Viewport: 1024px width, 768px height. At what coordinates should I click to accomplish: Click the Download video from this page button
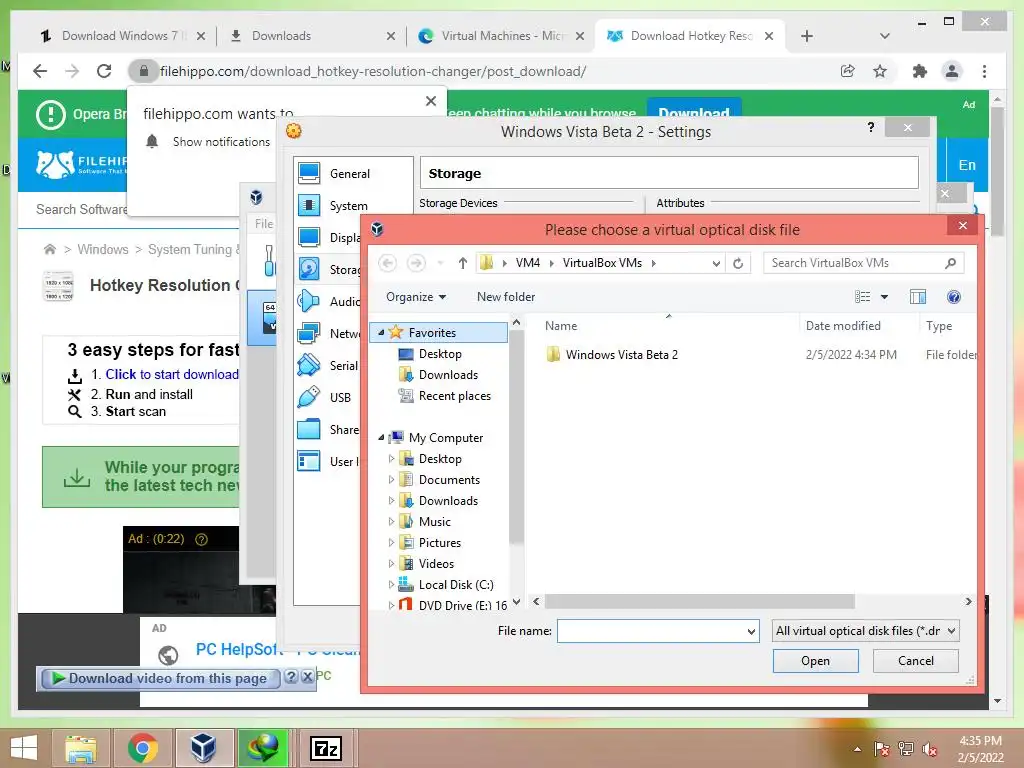[x=160, y=679]
